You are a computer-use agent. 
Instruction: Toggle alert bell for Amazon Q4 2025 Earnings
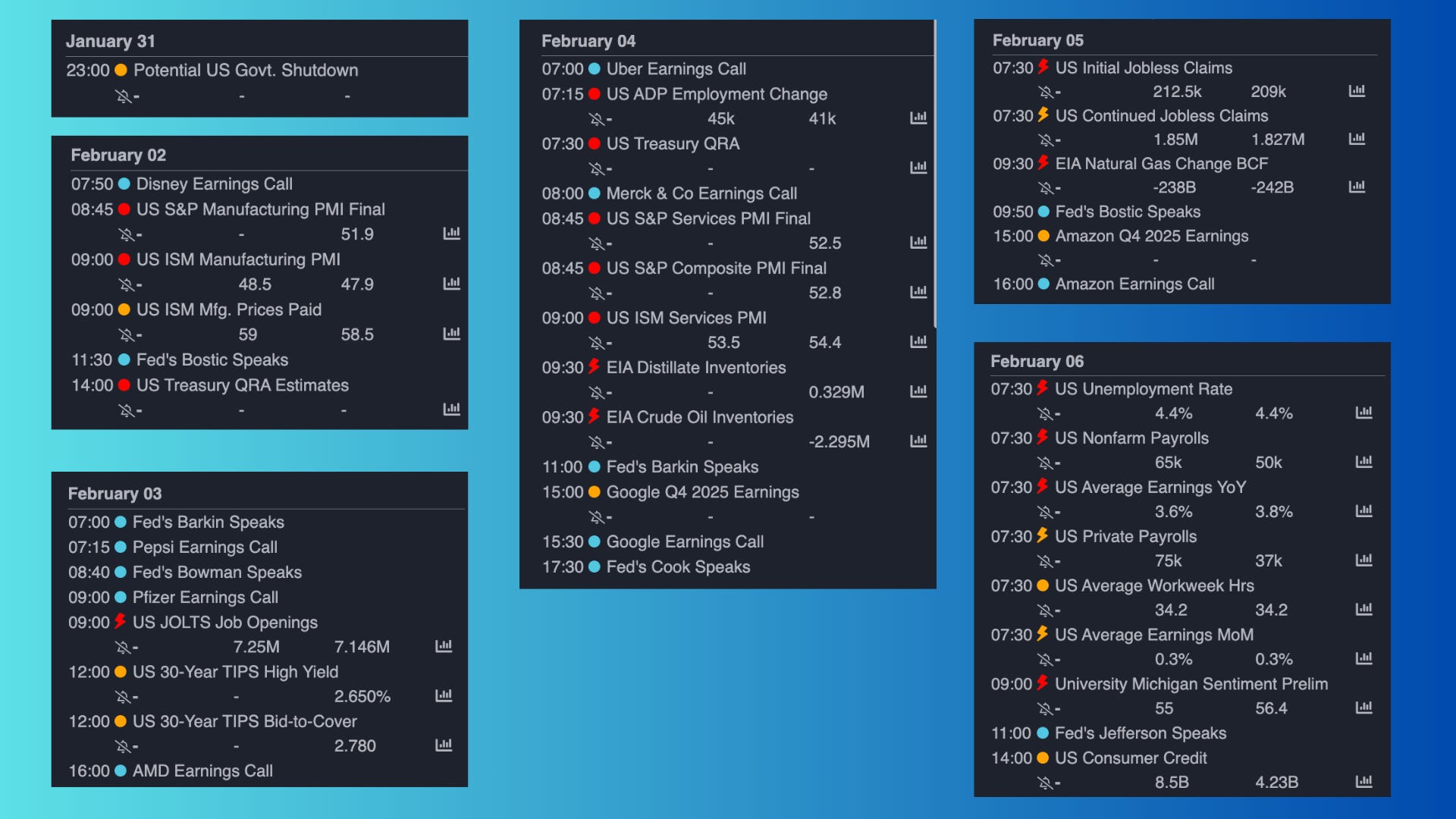[x=1046, y=260]
